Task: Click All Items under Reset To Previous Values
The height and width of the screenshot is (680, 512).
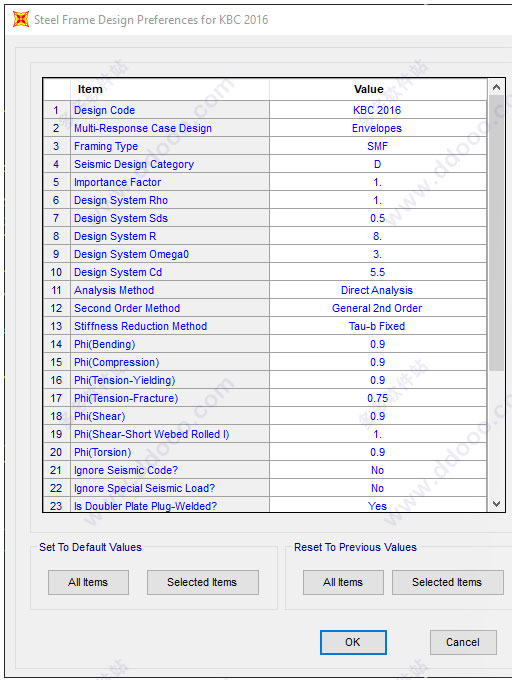Action: pos(343,582)
